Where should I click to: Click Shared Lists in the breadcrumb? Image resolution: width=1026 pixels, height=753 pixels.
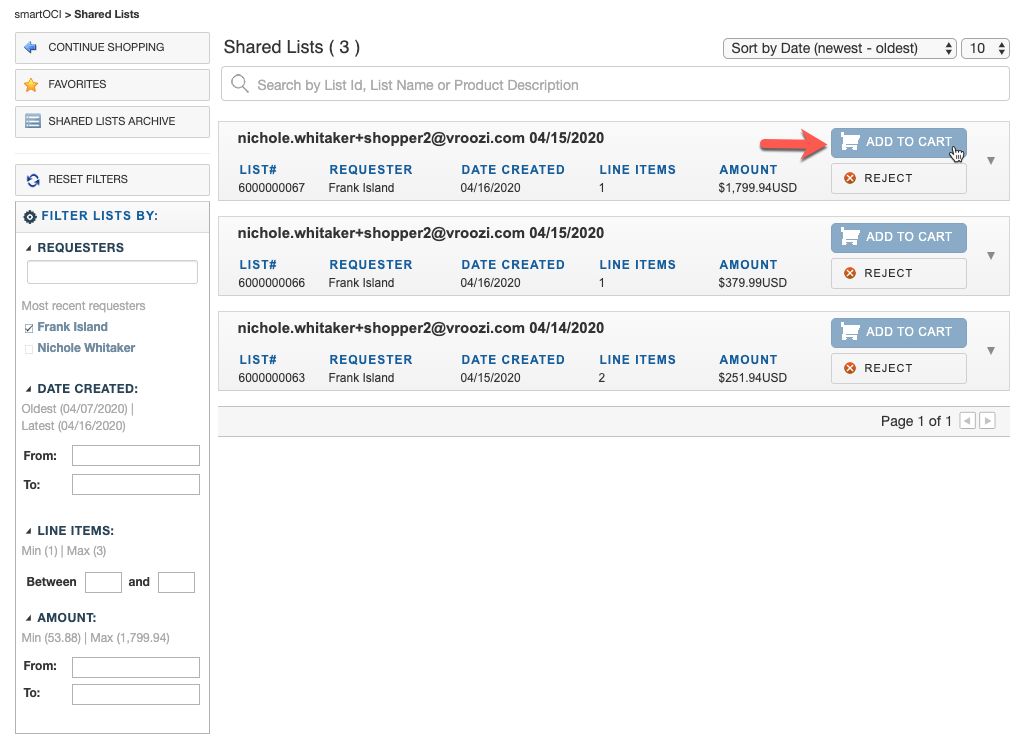[x=107, y=14]
